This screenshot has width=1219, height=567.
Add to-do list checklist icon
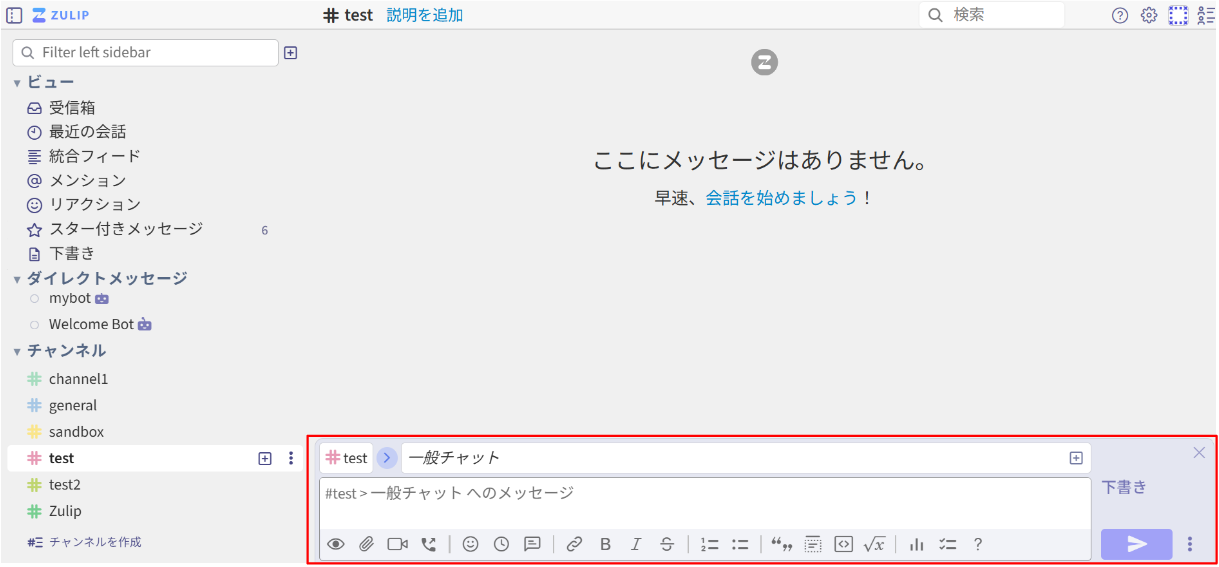(x=948, y=544)
